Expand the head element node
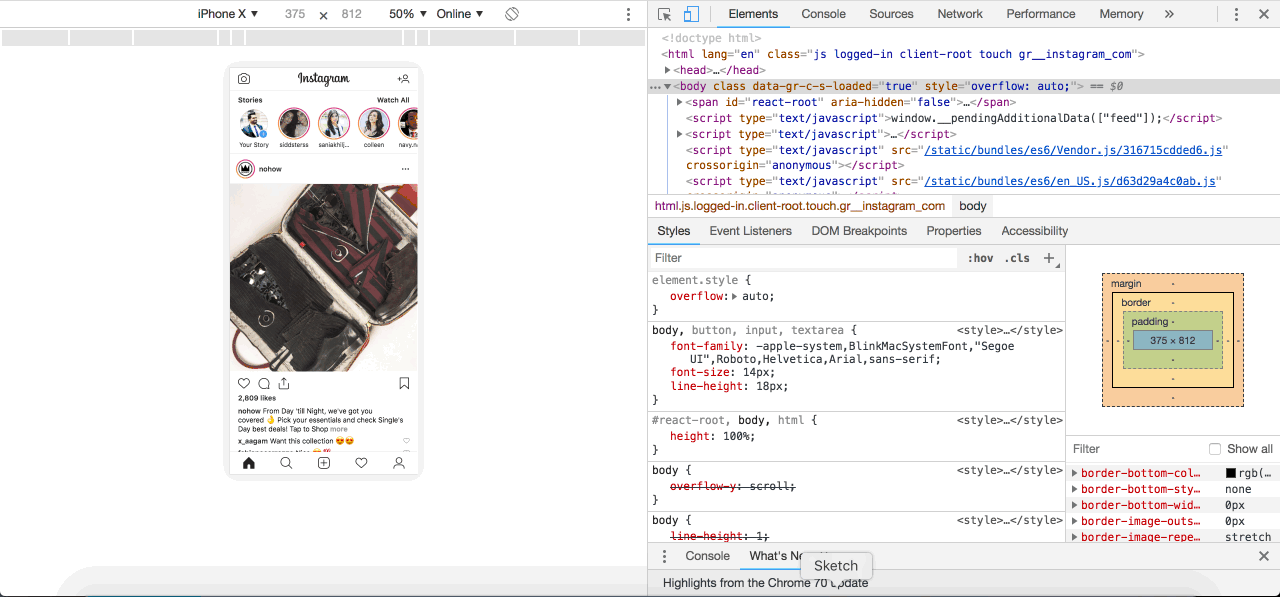The image size is (1280, 597). pyautogui.click(x=668, y=70)
